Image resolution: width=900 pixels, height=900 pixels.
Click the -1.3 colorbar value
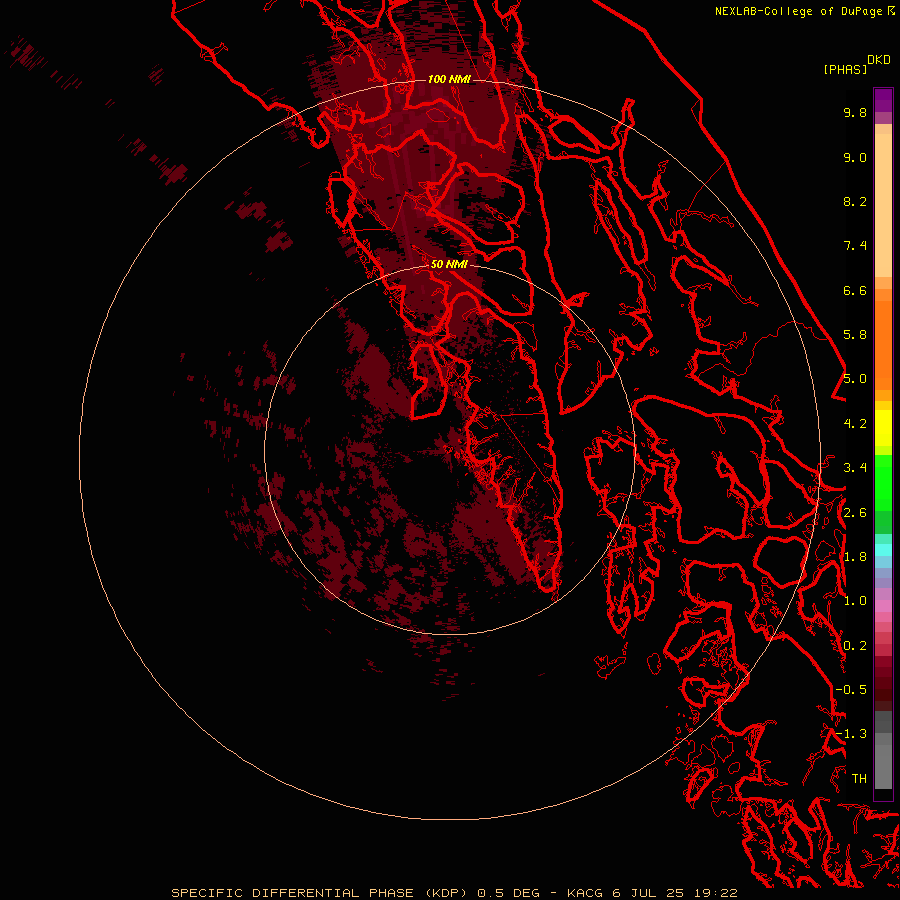pyautogui.click(x=851, y=734)
